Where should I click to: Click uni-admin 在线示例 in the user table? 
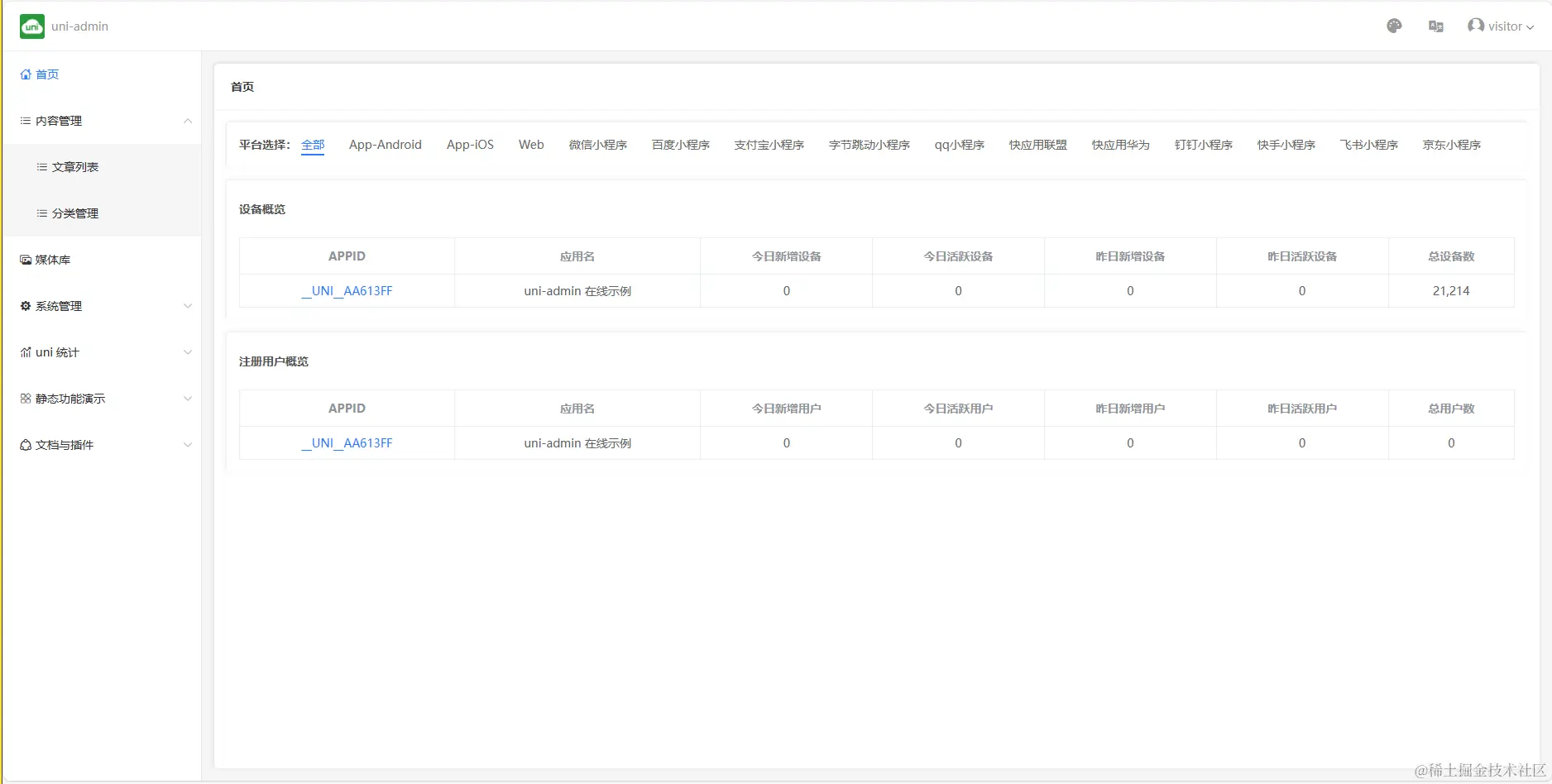[x=577, y=443]
